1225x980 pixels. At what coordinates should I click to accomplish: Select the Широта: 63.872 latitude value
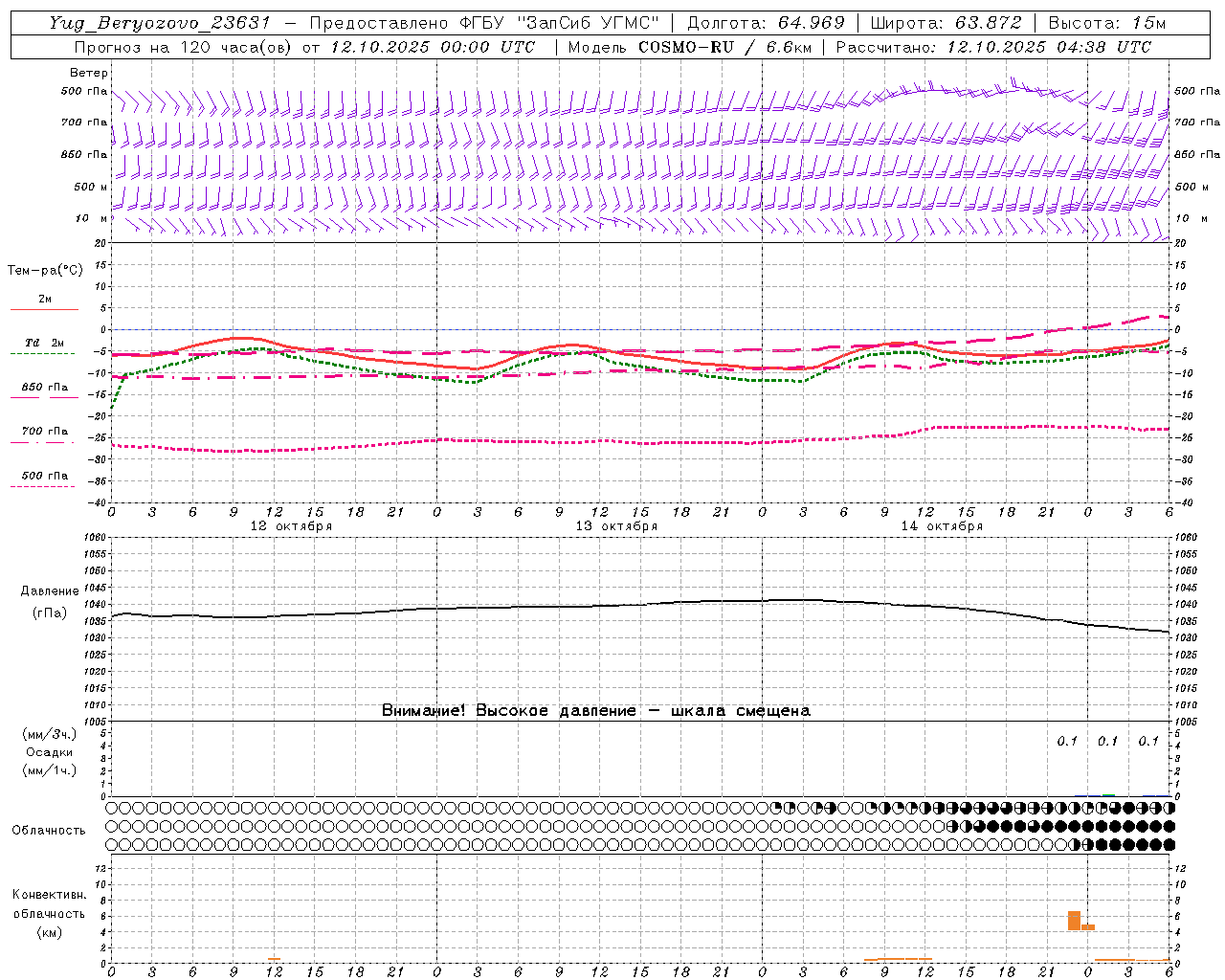(946, 23)
